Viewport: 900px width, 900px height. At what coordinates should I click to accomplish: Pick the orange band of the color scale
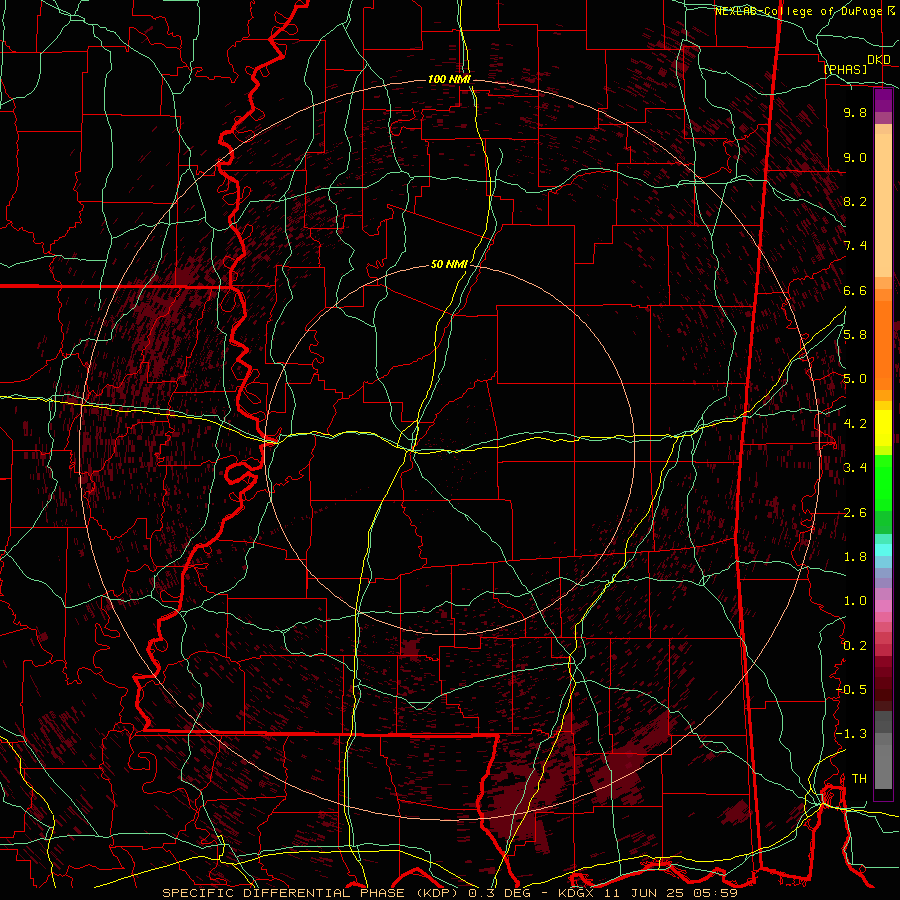pyautogui.click(x=883, y=346)
